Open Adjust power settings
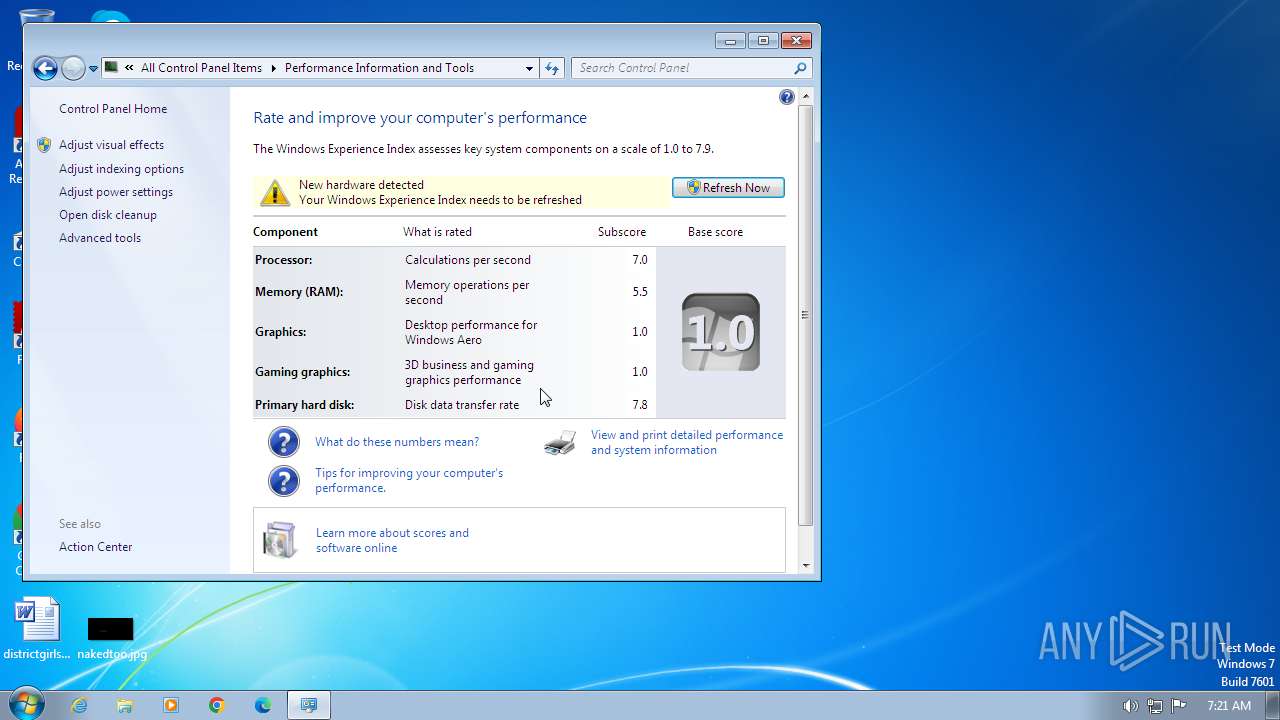The width and height of the screenshot is (1280, 720). coord(116,192)
